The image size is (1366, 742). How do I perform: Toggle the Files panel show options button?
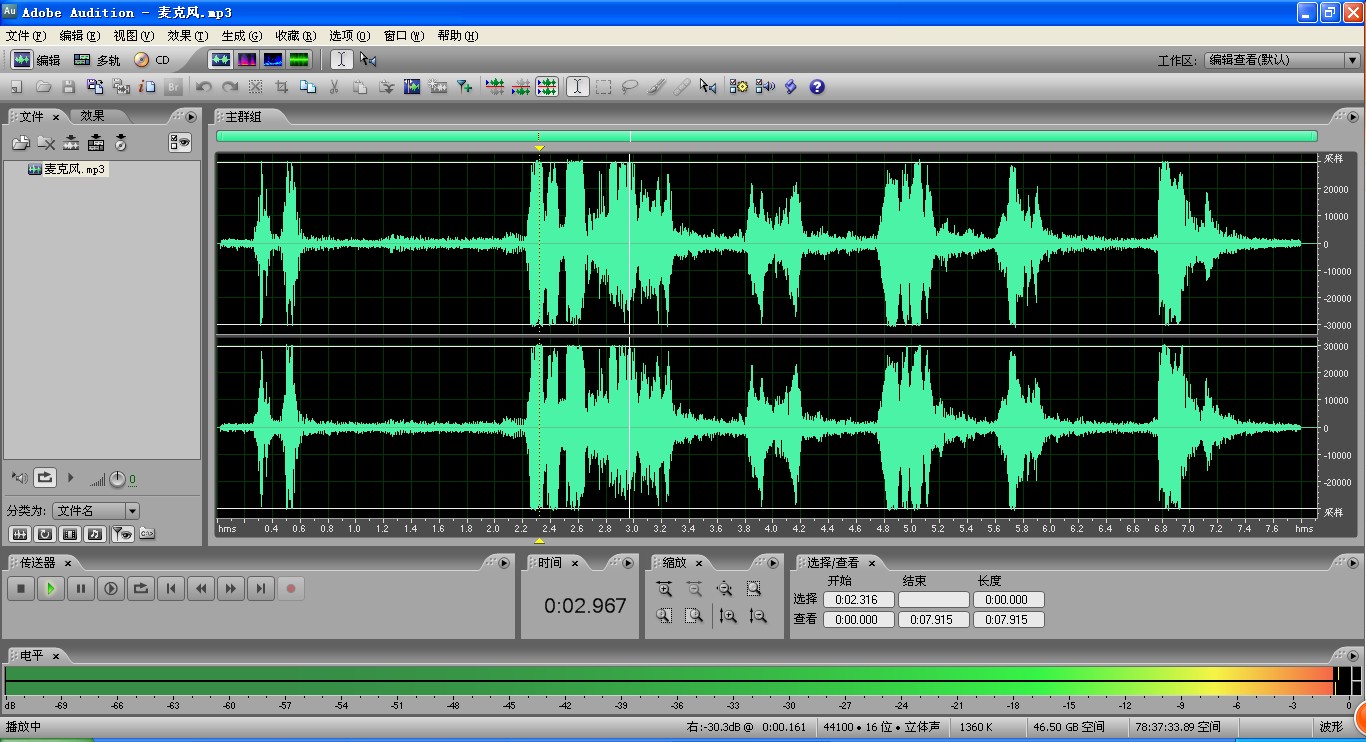(180, 142)
